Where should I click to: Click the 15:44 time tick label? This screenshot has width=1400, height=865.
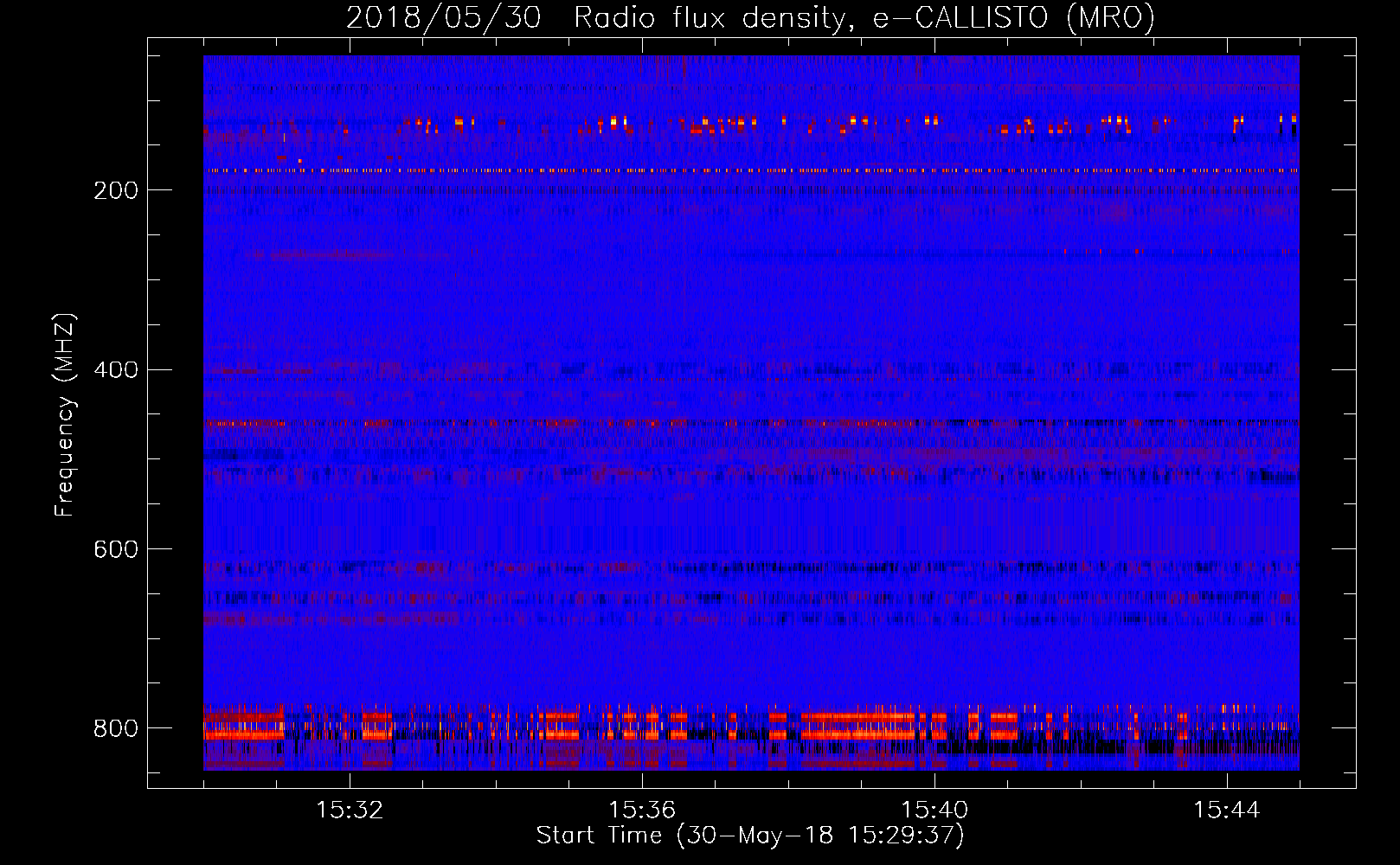click(1227, 811)
